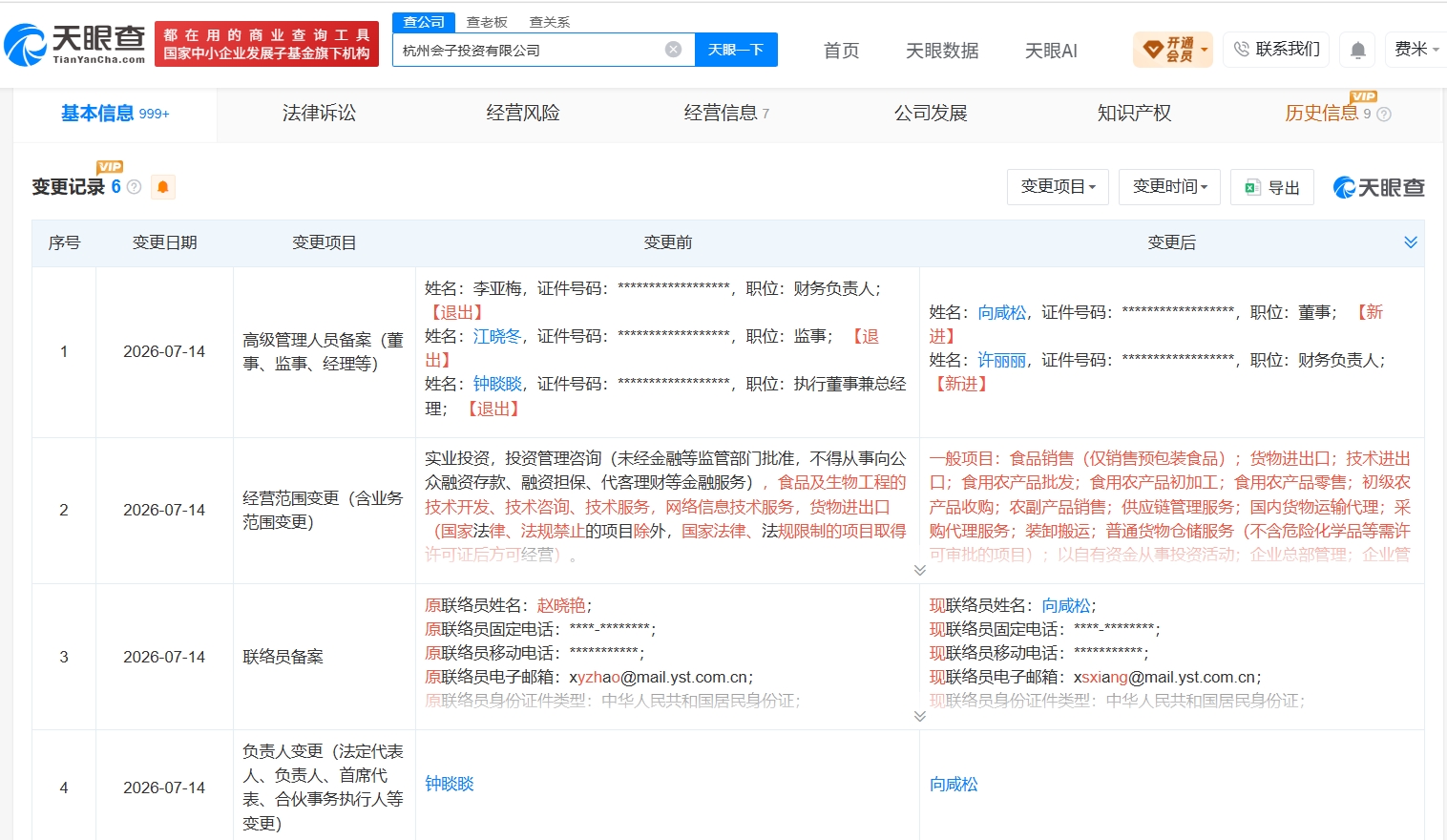
Task: Click the help icon next to 变更记录
Action: pyautogui.click(x=135, y=187)
